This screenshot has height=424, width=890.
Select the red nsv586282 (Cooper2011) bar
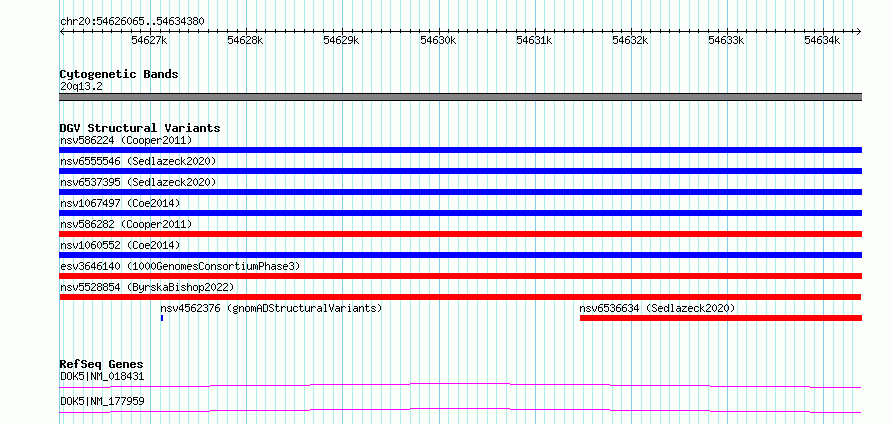pyautogui.click(x=460, y=234)
